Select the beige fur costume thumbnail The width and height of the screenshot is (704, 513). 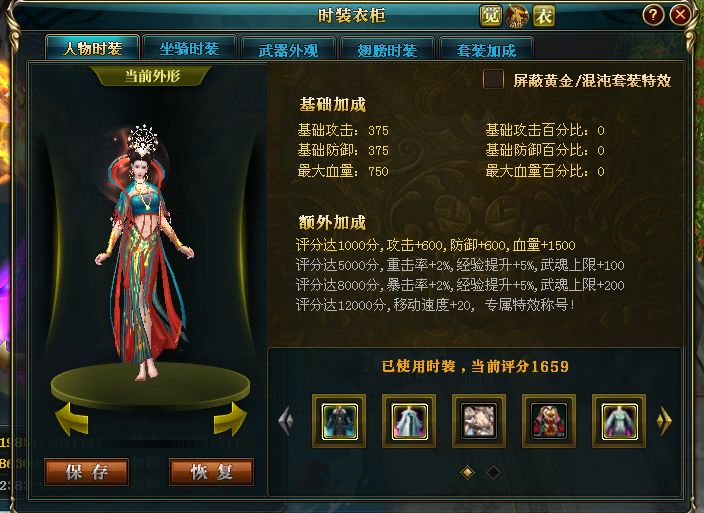479,421
